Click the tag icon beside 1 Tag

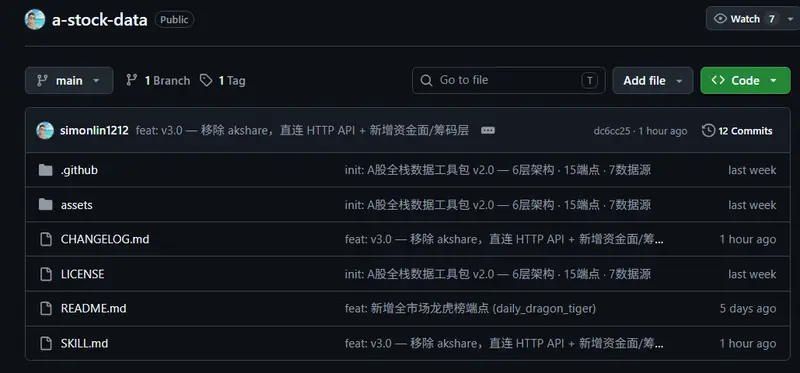click(x=206, y=81)
